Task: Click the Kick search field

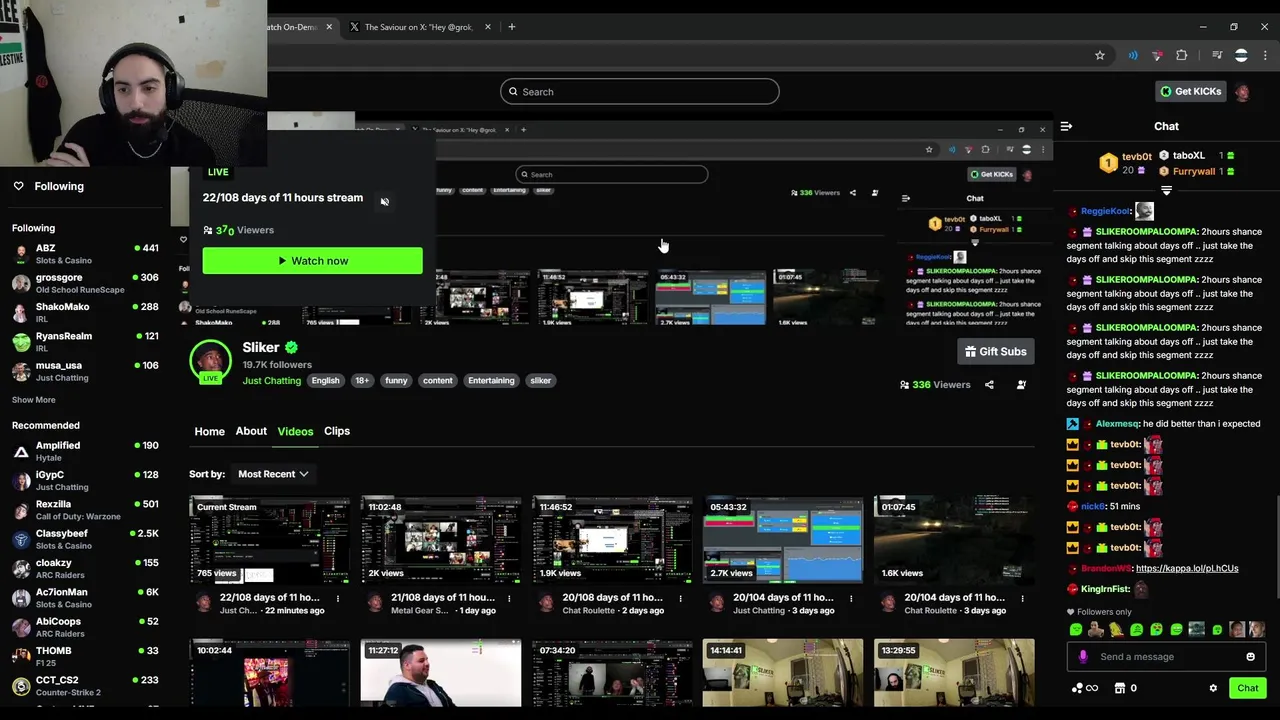Action: (x=640, y=92)
